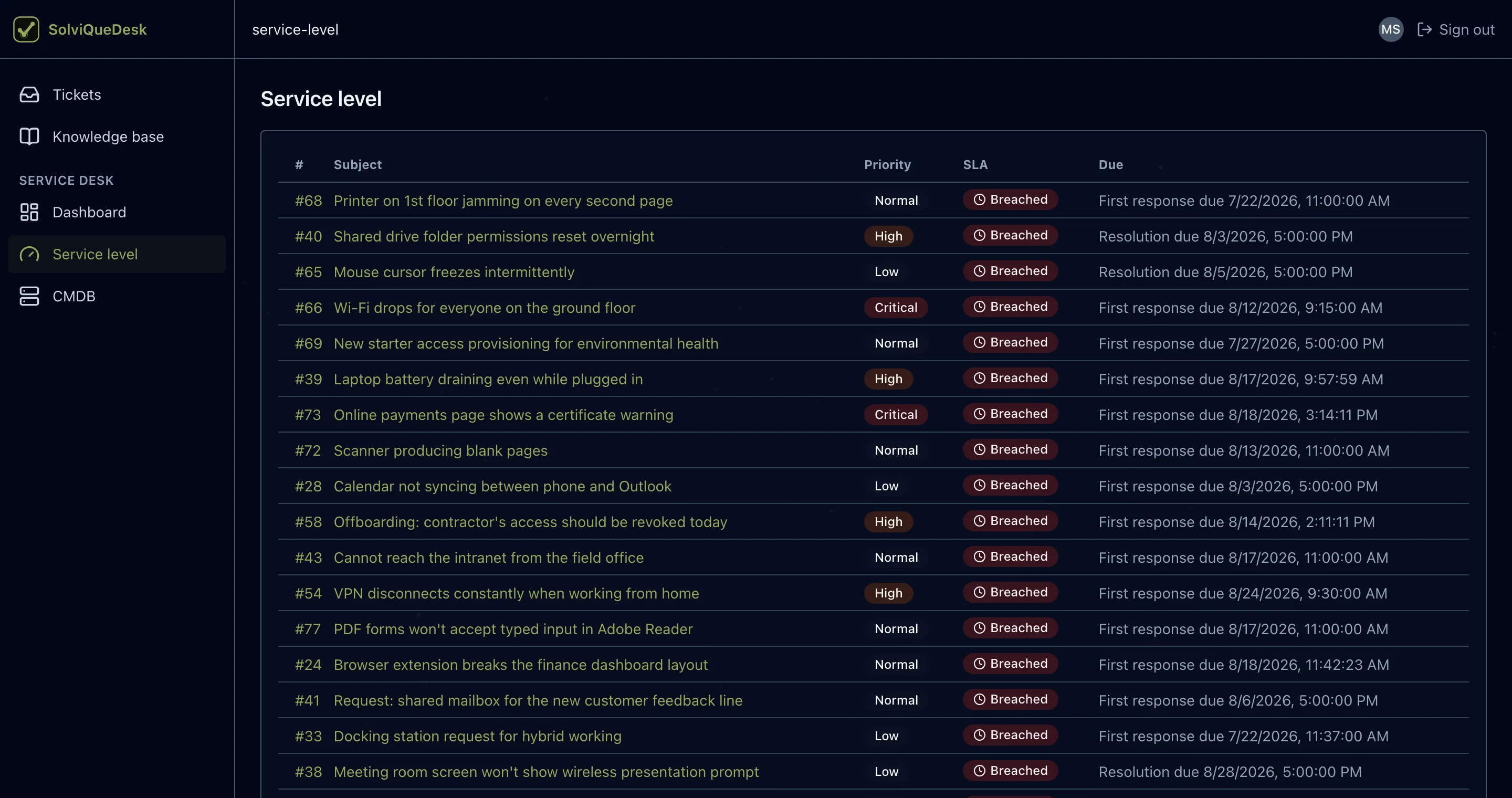The height and width of the screenshot is (798, 1512).
Task: Click the High priority badge on ticket #58
Action: 888,522
